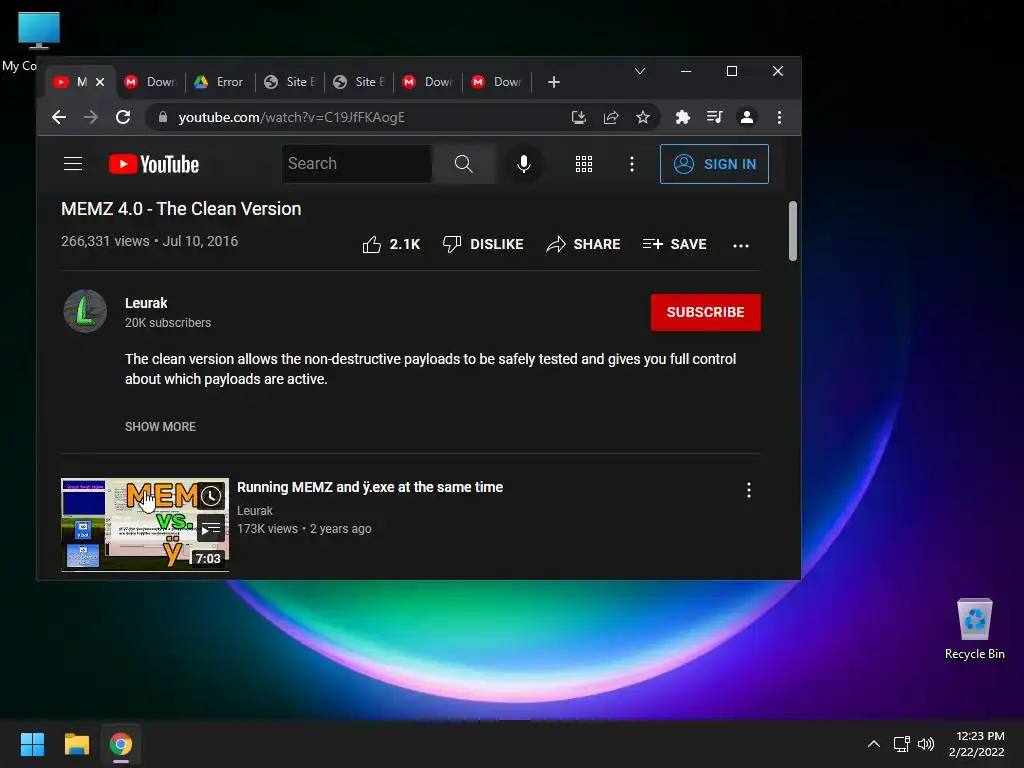Click the address bar URL

pos(292,118)
